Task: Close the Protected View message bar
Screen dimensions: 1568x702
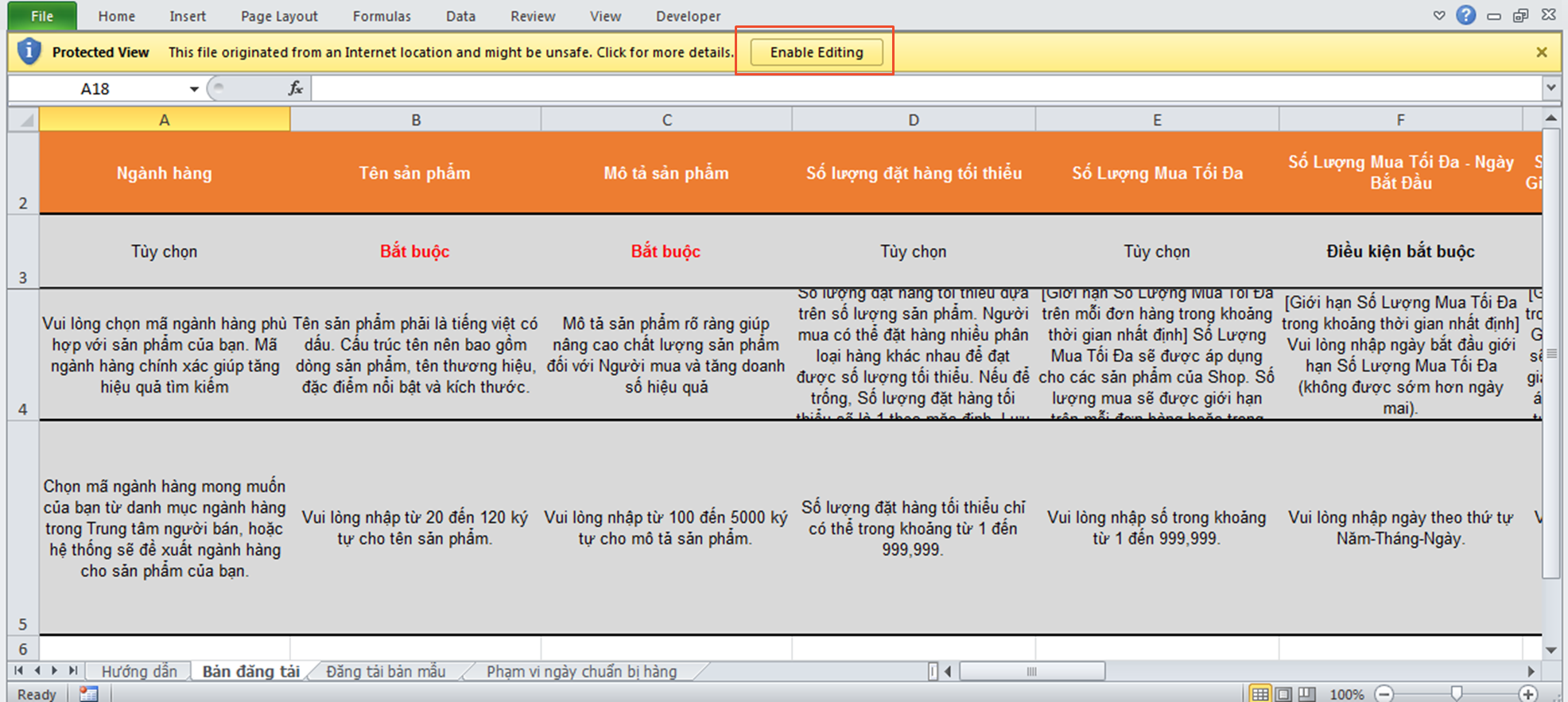Action: pyautogui.click(x=1541, y=52)
